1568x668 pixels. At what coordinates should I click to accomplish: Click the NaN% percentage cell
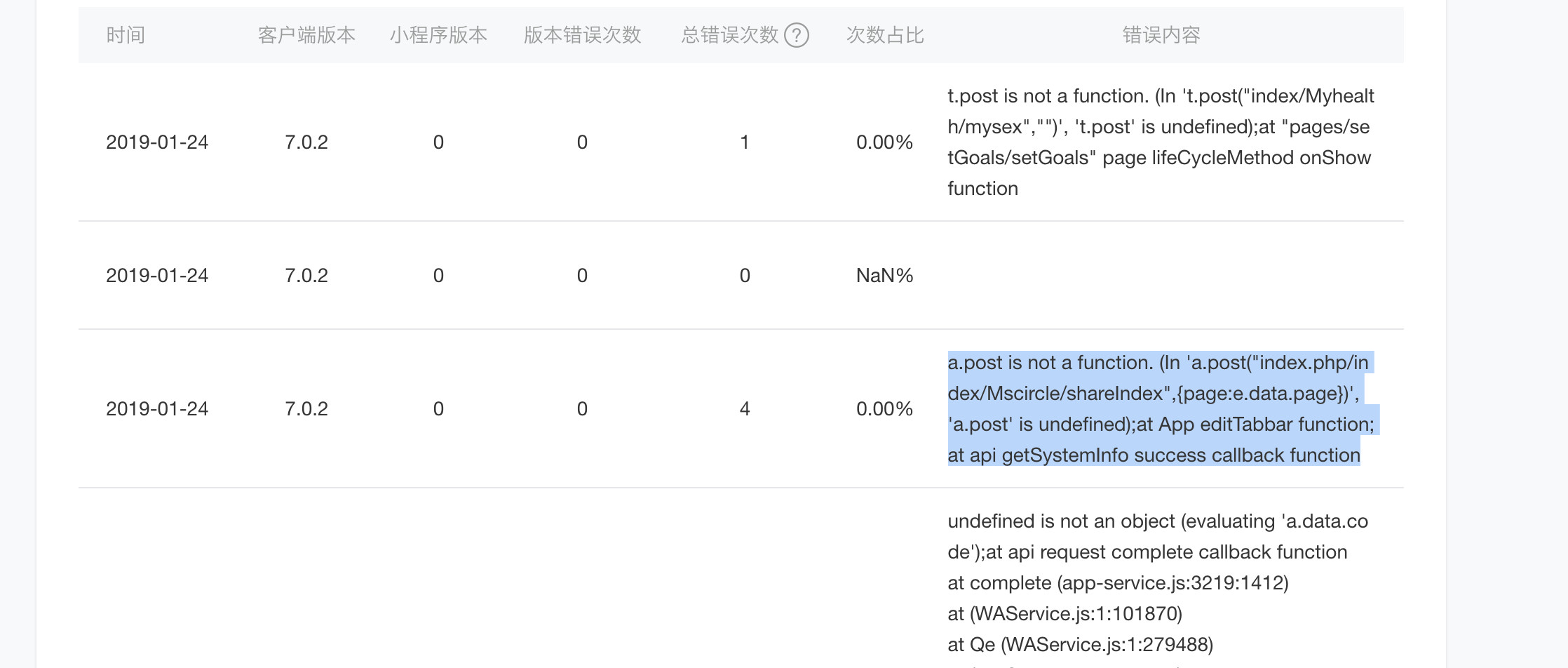coord(884,276)
